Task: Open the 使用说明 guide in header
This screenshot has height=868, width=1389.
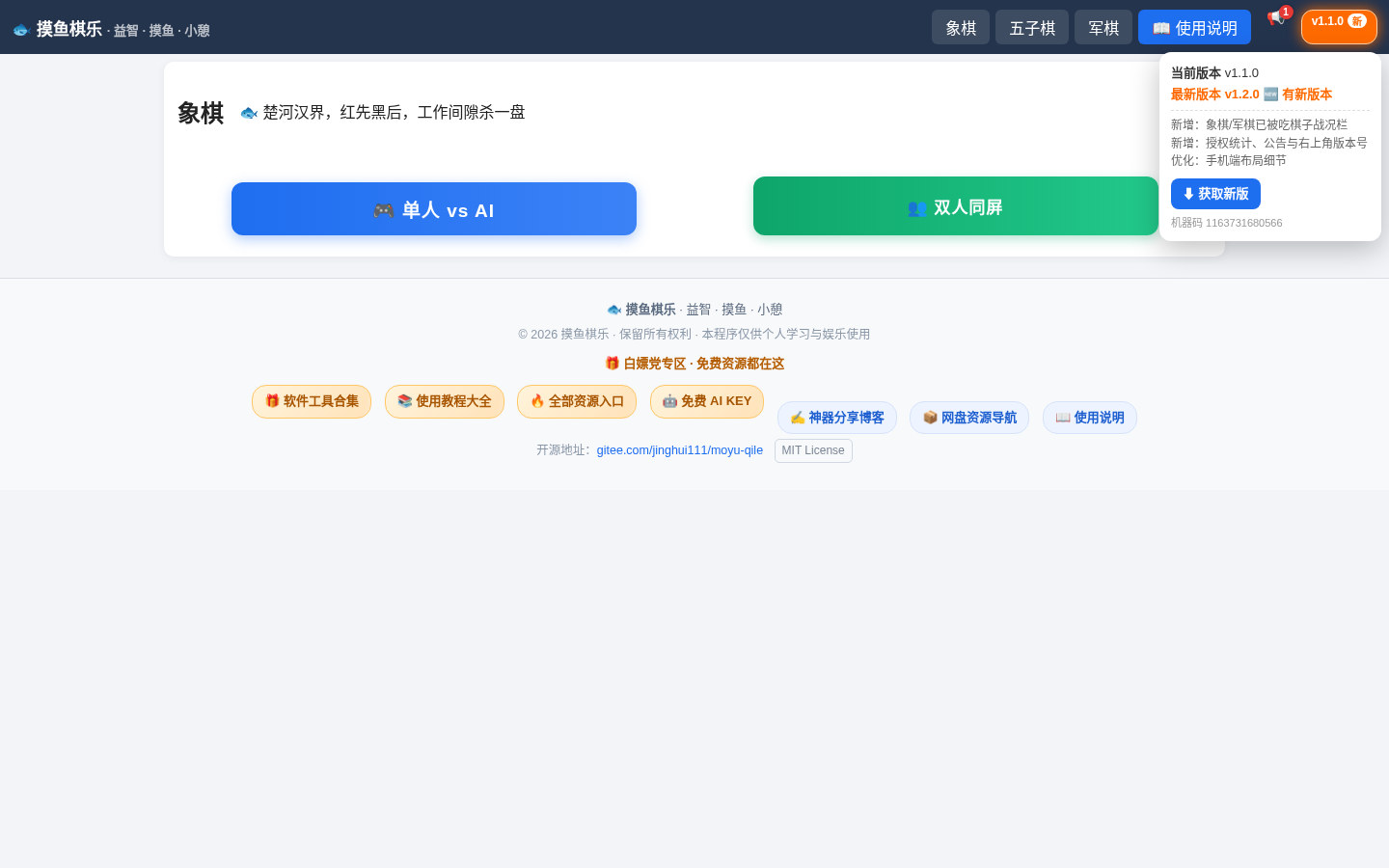Action: coord(1194,27)
